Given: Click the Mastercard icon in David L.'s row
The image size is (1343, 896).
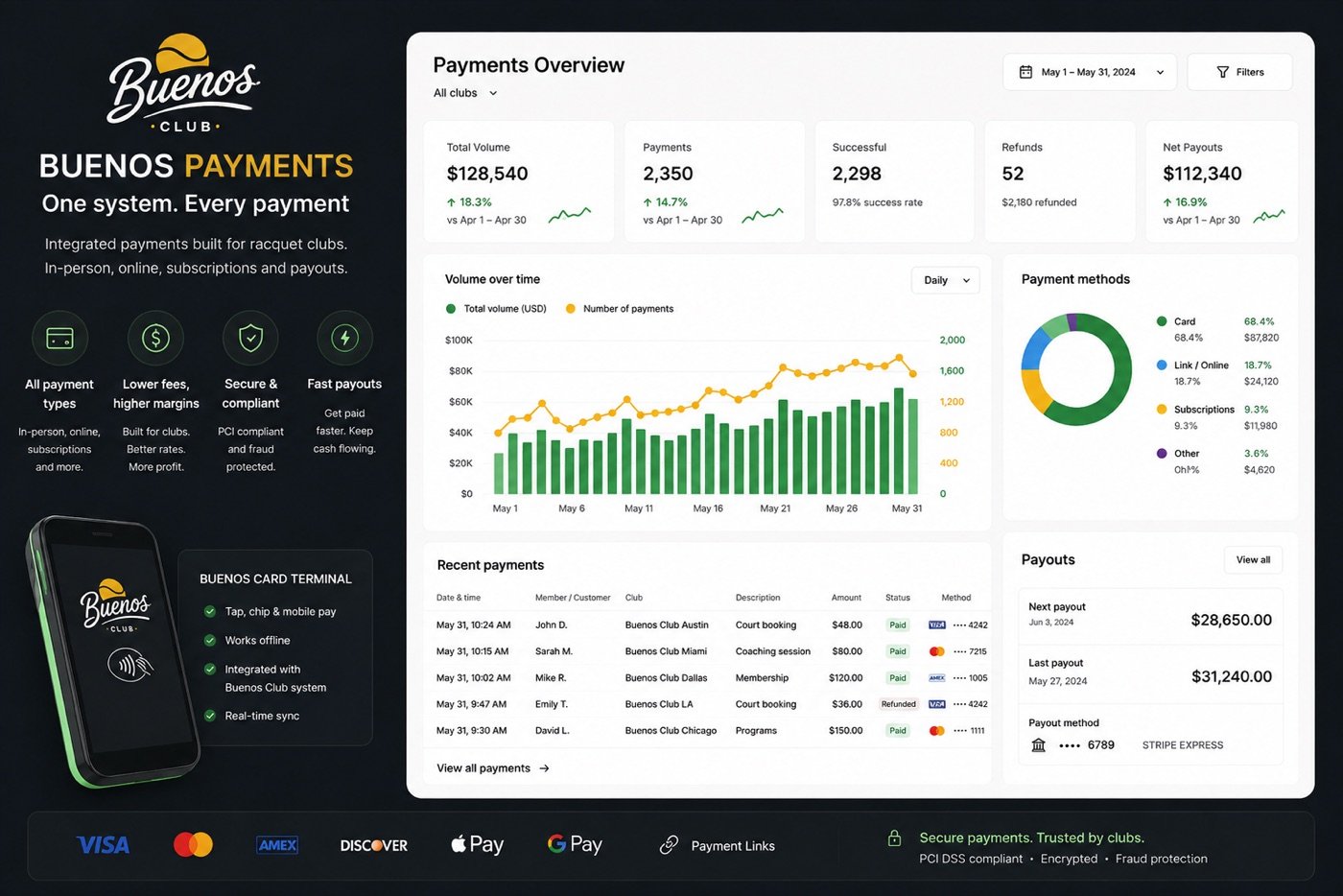Looking at the screenshot, I should pyautogui.click(x=937, y=731).
